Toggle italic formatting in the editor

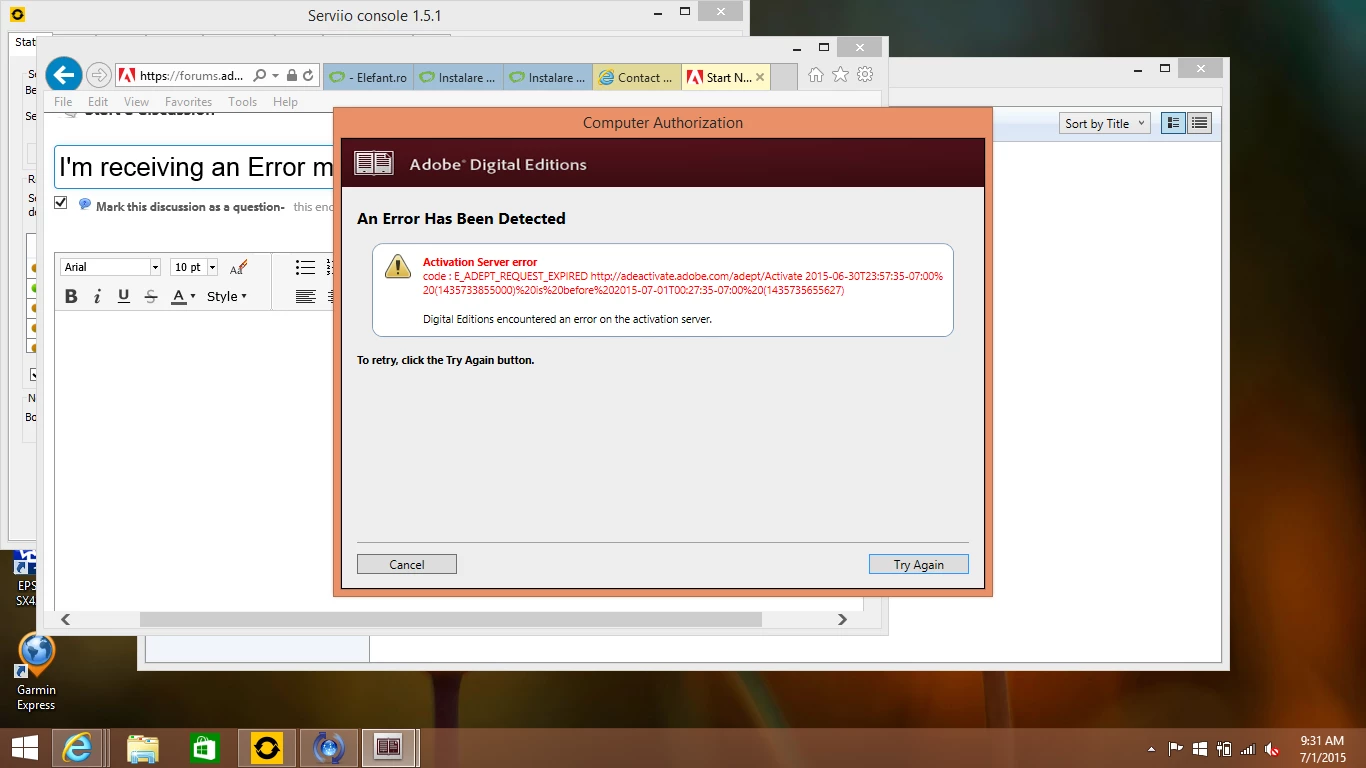click(x=97, y=296)
